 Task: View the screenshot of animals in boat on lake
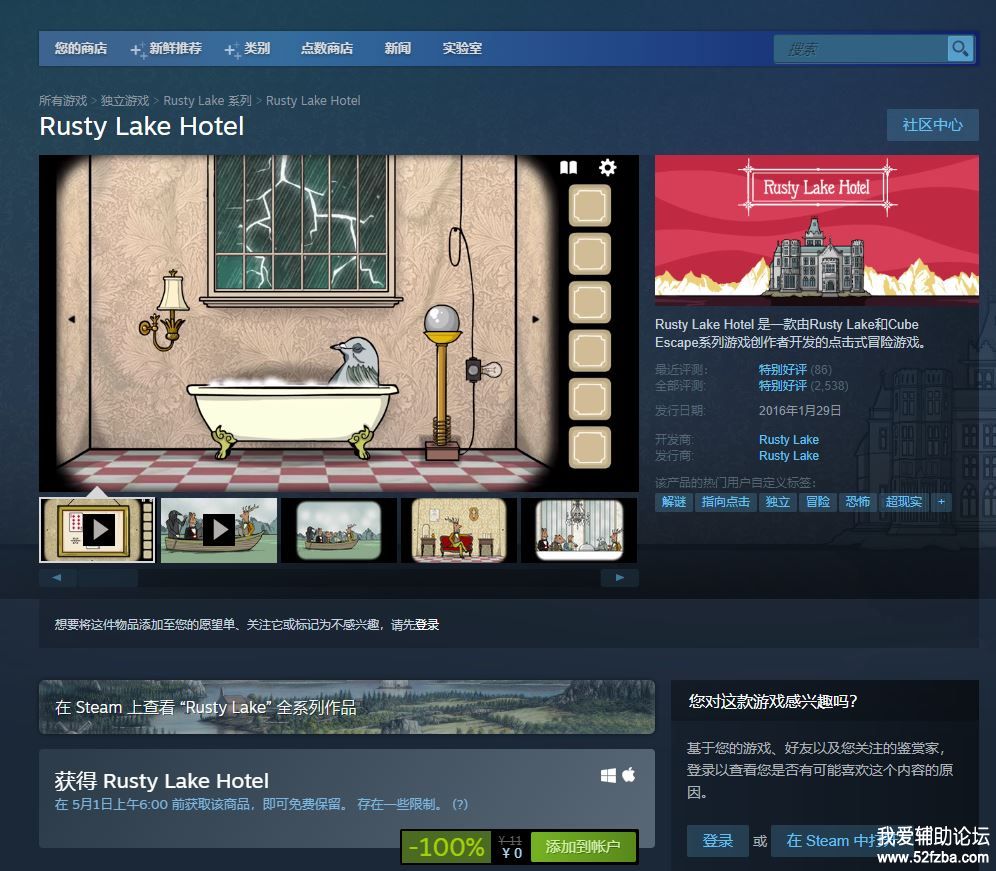click(339, 530)
